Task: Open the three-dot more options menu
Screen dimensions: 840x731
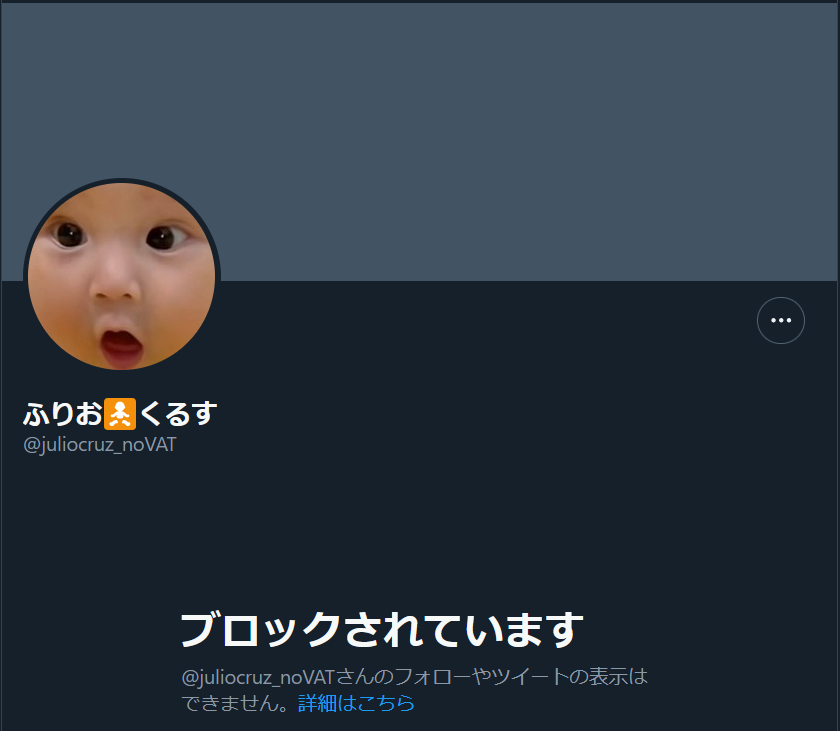Action: tap(781, 320)
